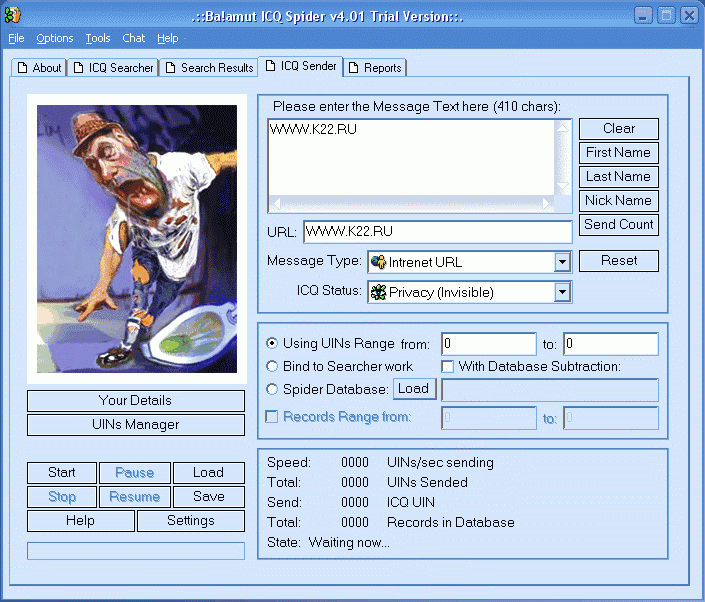Click in the message text area
The height and width of the screenshot is (602, 705).
click(x=411, y=158)
